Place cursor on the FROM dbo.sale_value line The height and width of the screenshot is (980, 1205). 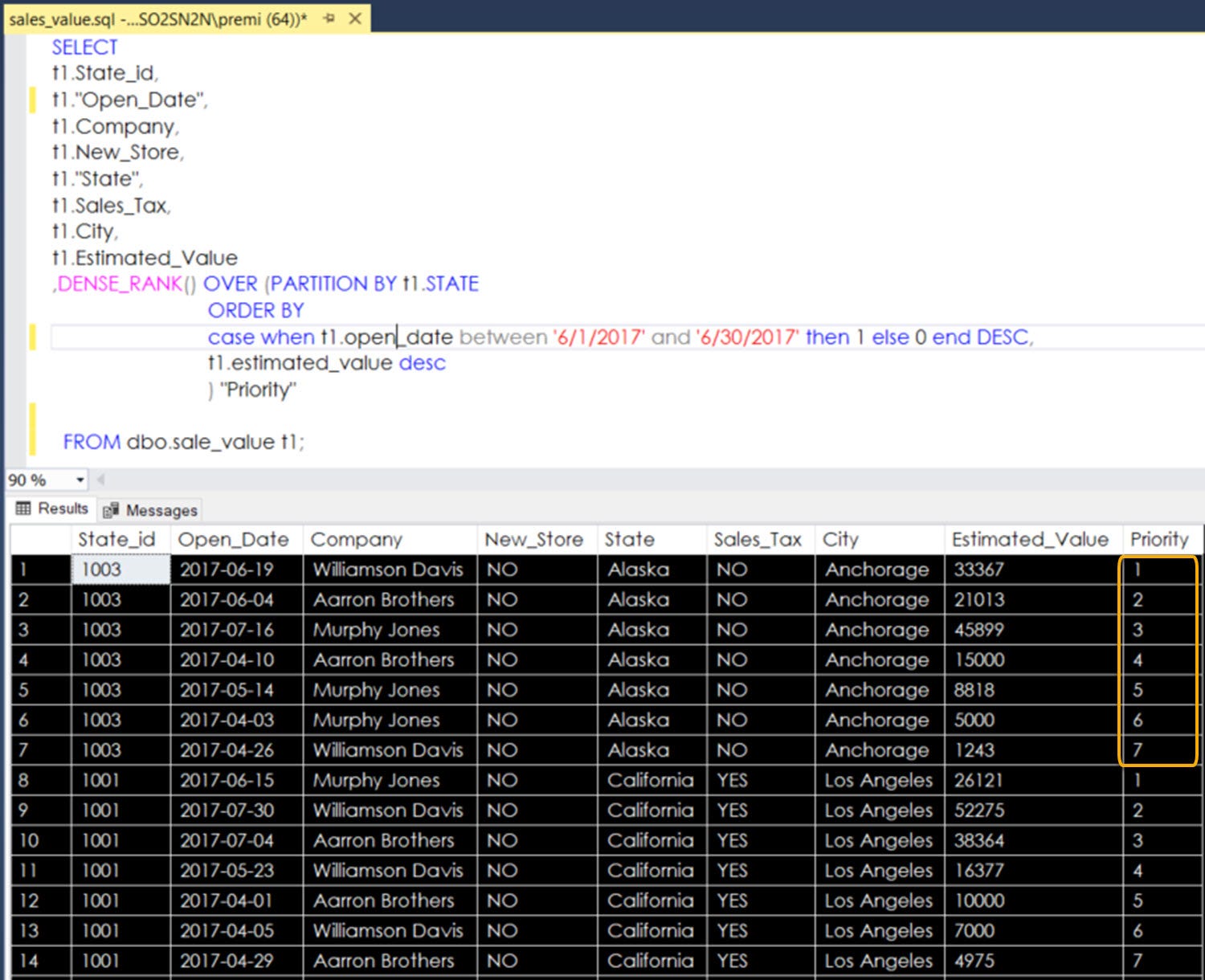click(184, 442)
